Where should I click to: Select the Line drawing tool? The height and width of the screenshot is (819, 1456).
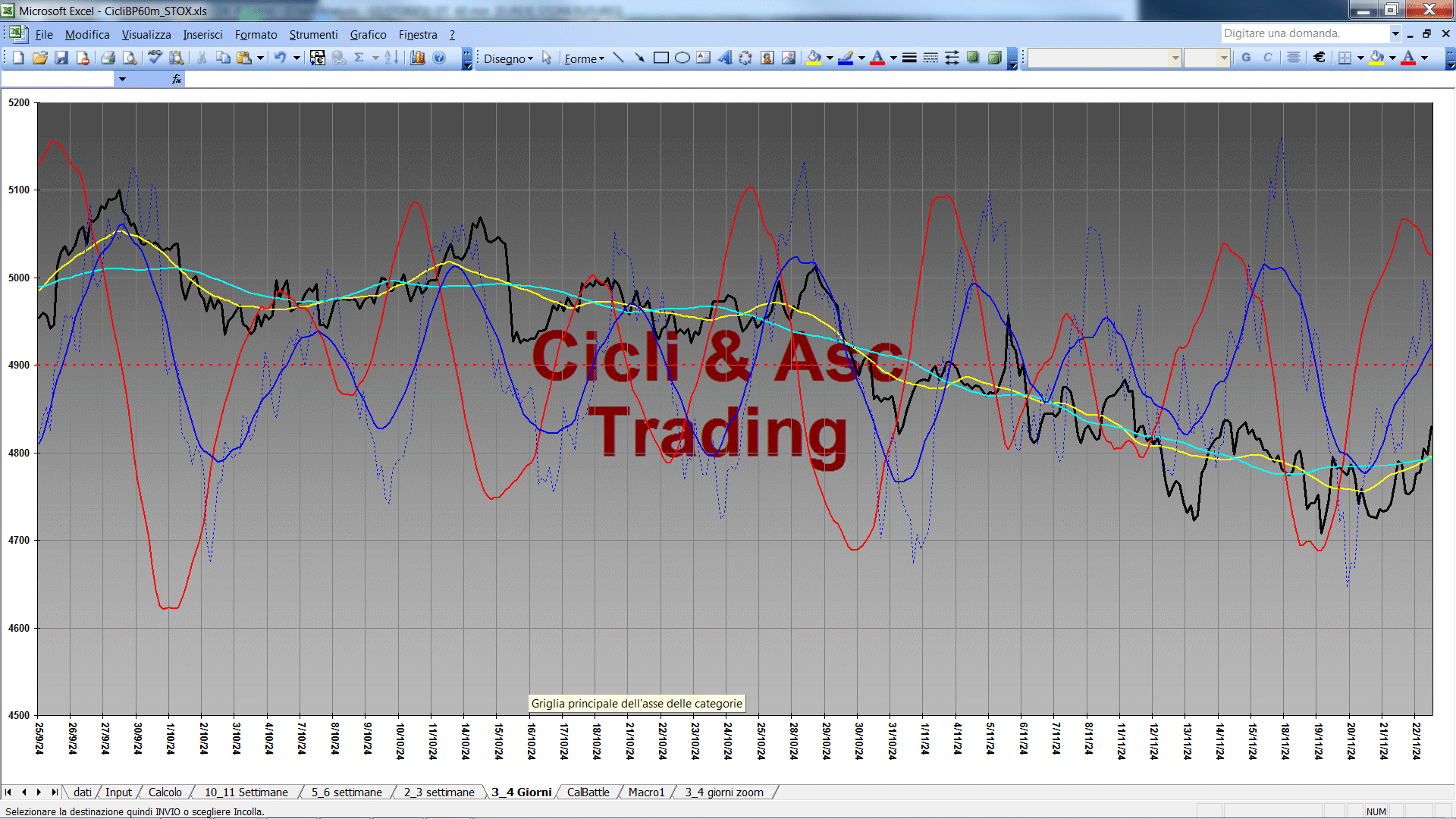pyautogui.click(x=619, y=58)
